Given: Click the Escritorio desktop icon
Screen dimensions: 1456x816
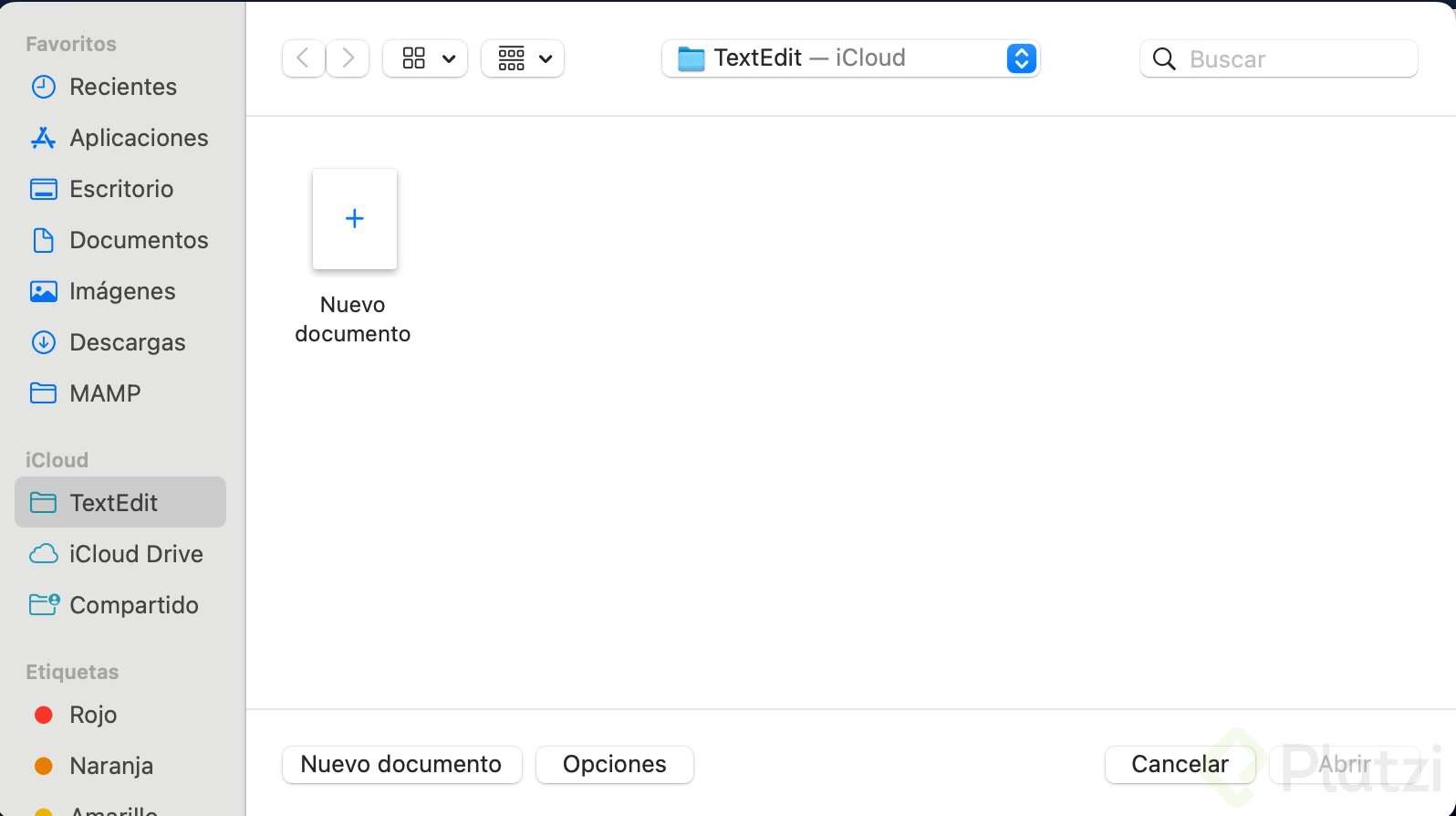Looking at the screenshot, I should [x=43, y=189].
